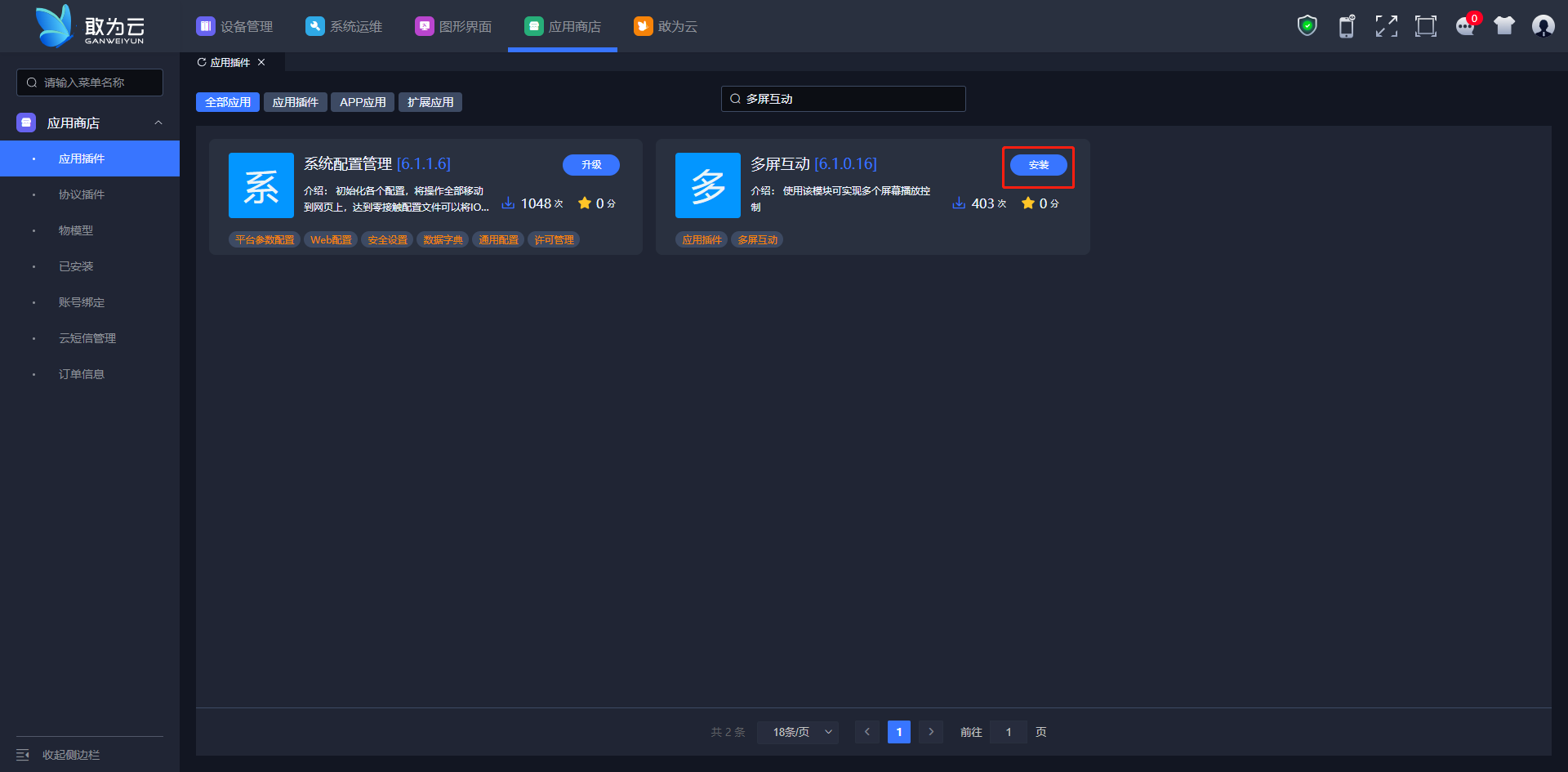Click the download icon beside 403 次

pyautogui.click(x=959, y=203)
